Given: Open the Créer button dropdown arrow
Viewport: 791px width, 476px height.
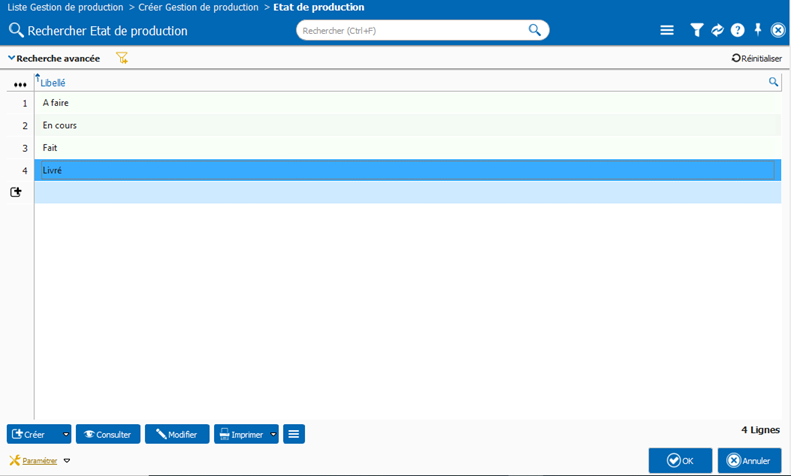Looking at the screenshot, I should coord(66,435).
